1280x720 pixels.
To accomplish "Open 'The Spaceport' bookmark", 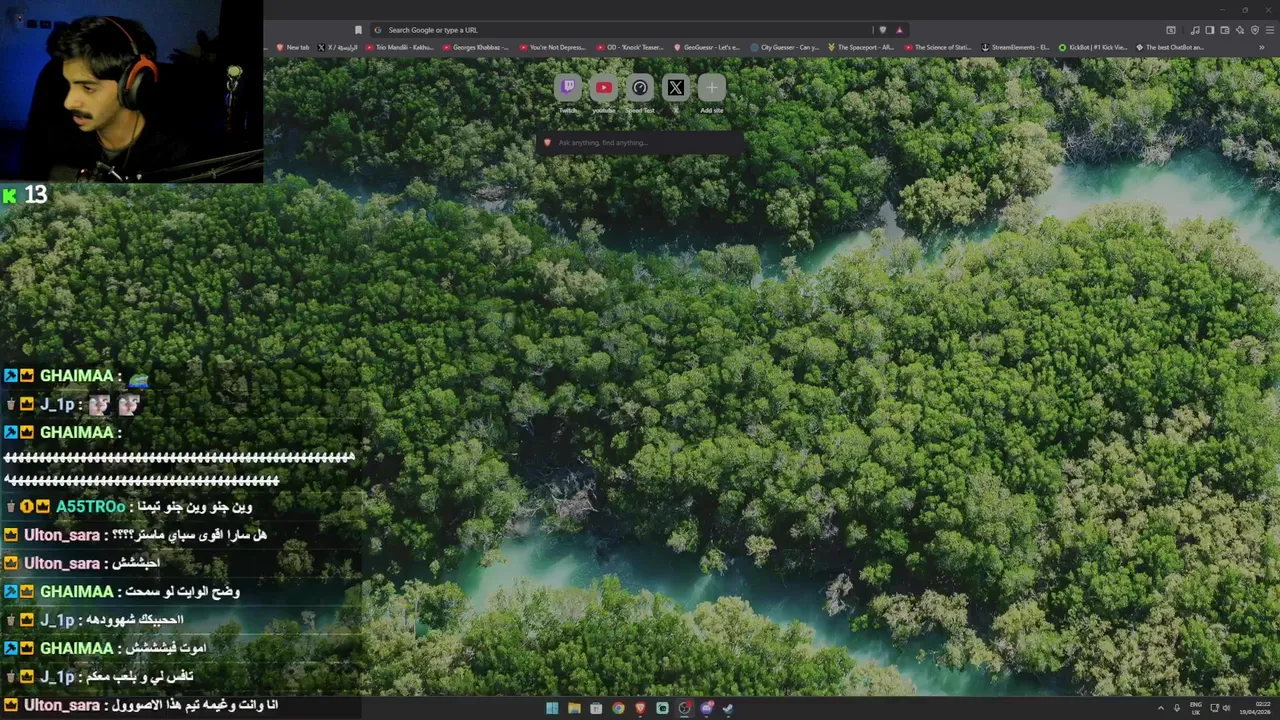I will [861, 47].
